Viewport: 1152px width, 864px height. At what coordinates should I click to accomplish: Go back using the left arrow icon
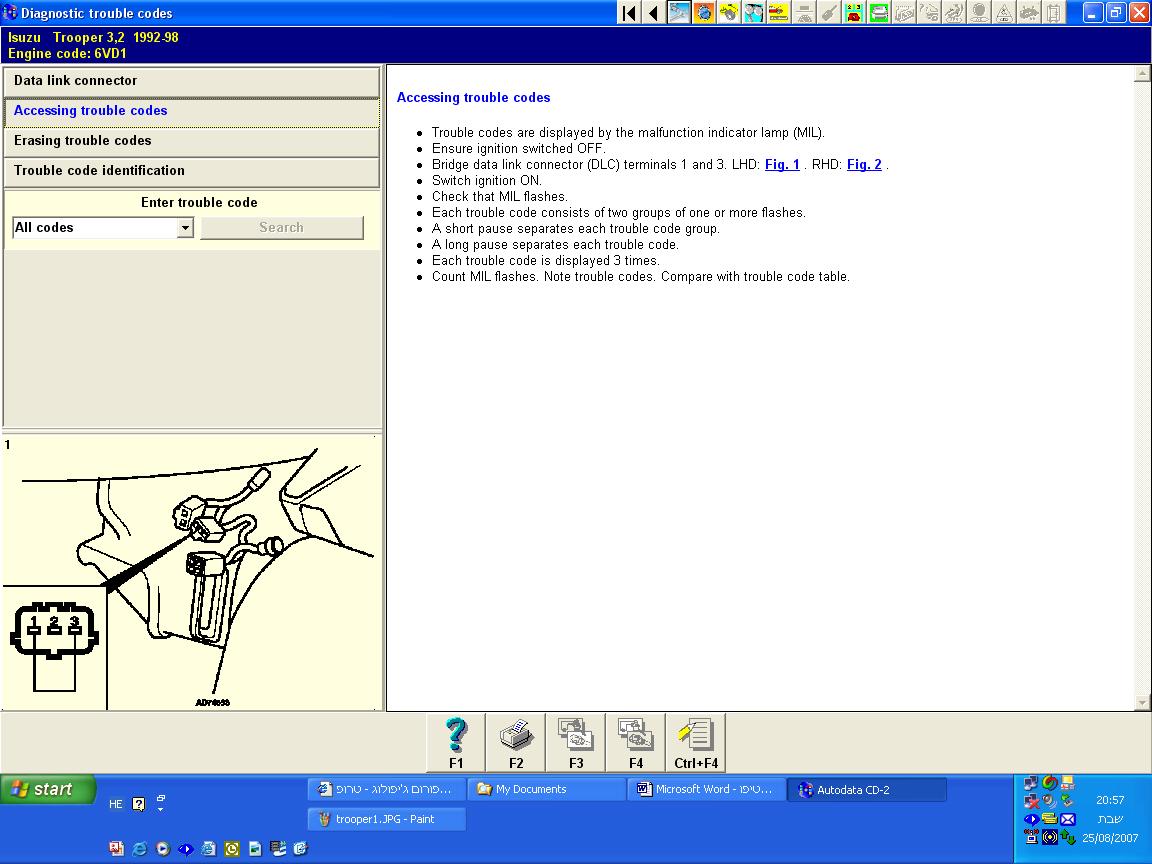pyautogui.click(x=653, y=13)
